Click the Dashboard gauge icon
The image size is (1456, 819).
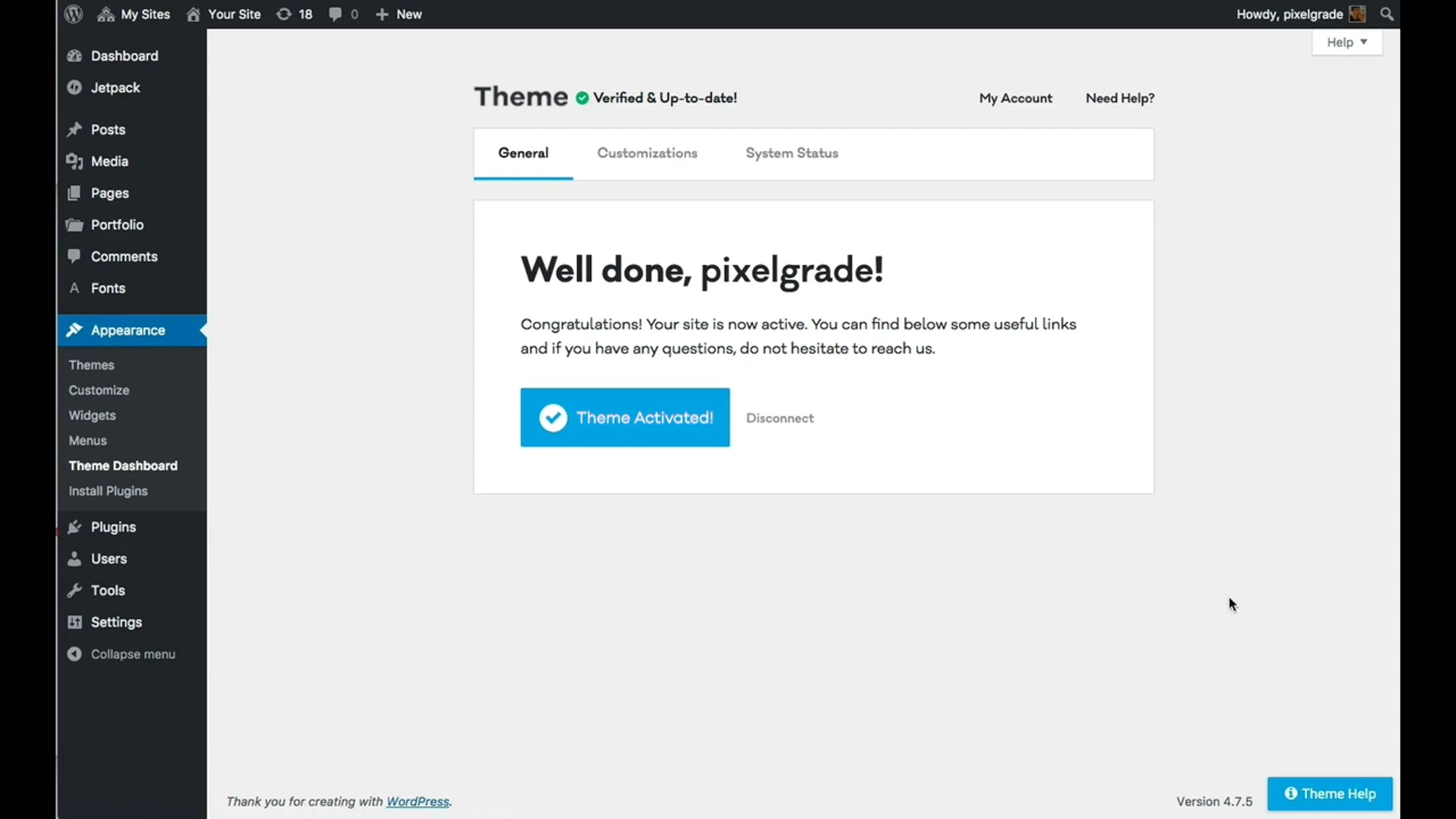tap(74, 56)
